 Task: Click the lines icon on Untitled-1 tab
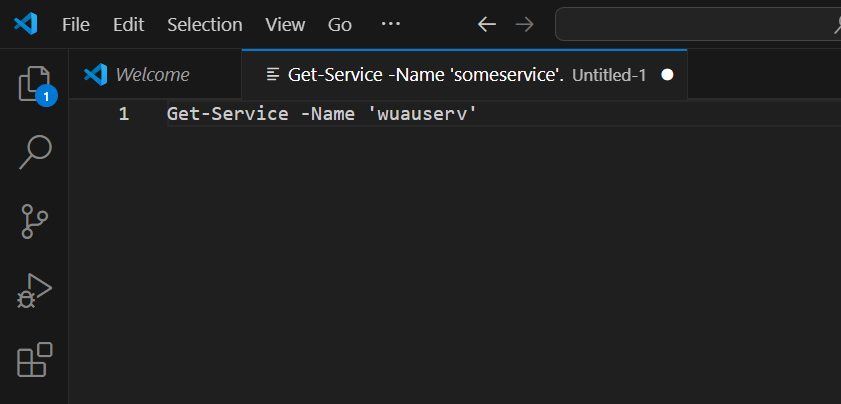click(273, 75)
